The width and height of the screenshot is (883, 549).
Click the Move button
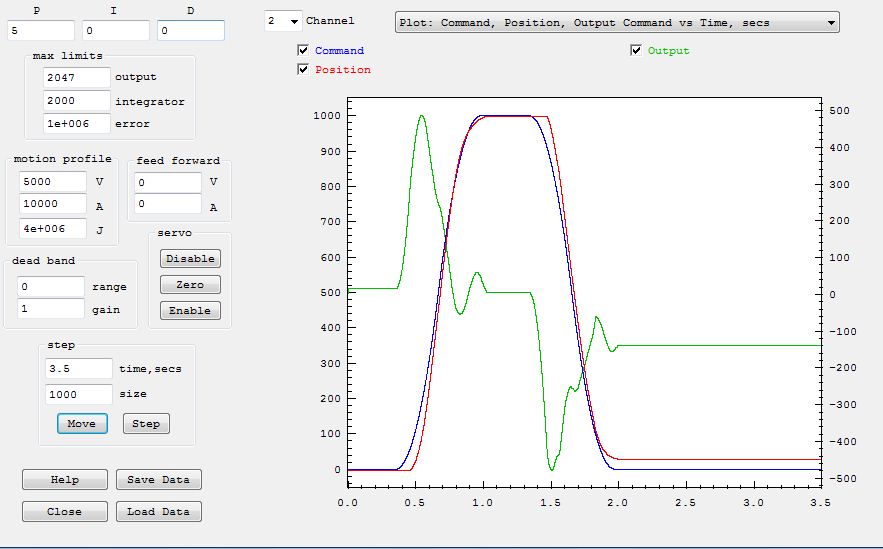point(81,424)
